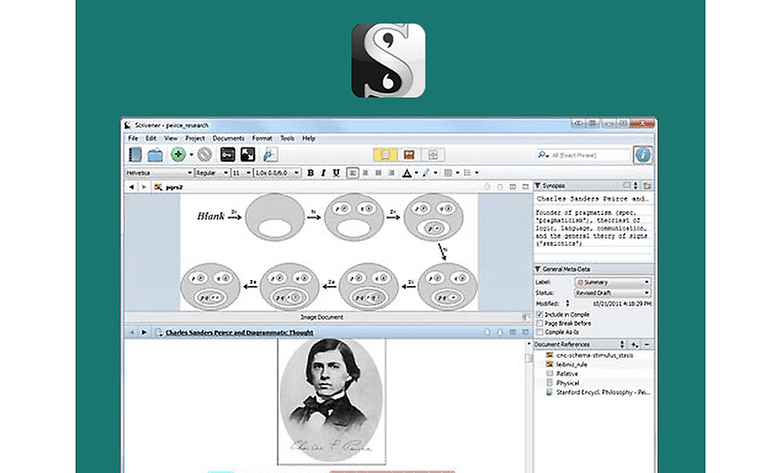782x473 pixels.
Task: Open the File menu
Action: [133, 138]
